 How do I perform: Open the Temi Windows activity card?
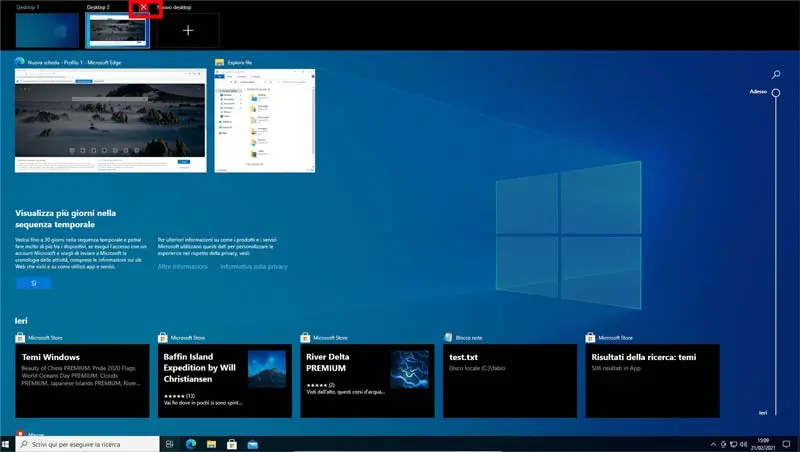pyautogui.click(x=82, y=381)
